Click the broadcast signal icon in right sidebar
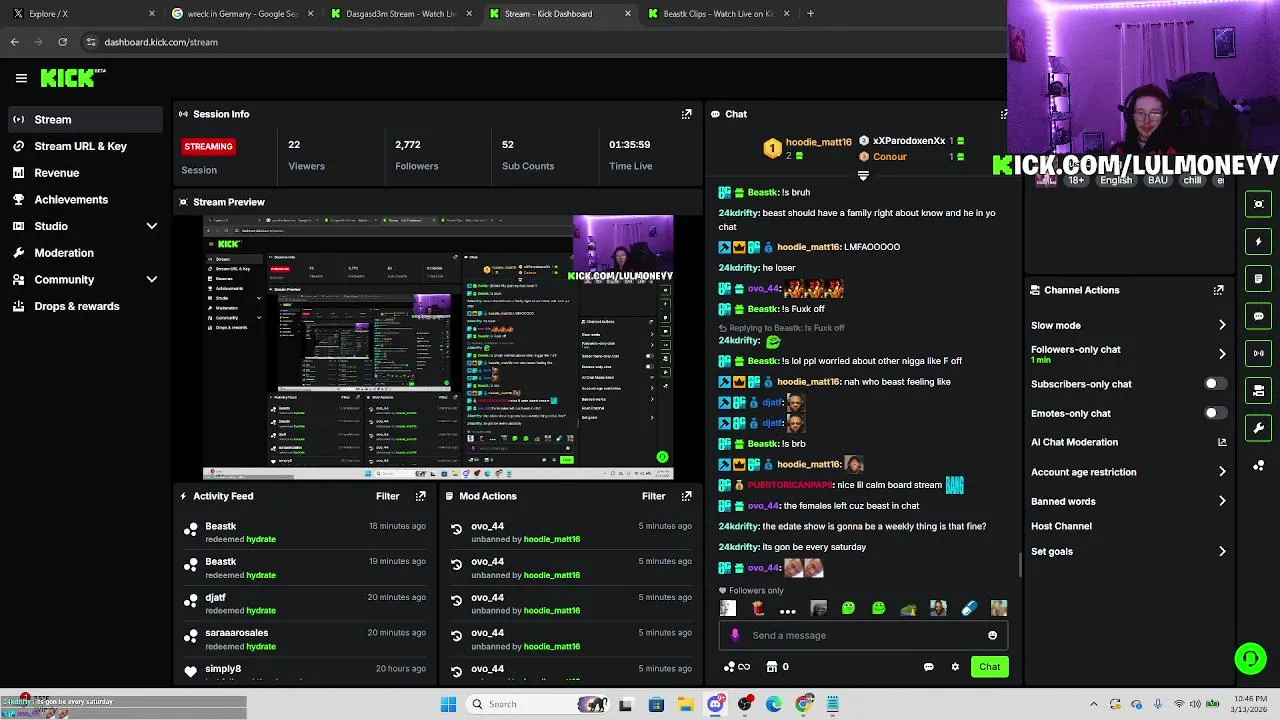The height and width of the screenshot is (720, 1280). tap(1259, 353)
